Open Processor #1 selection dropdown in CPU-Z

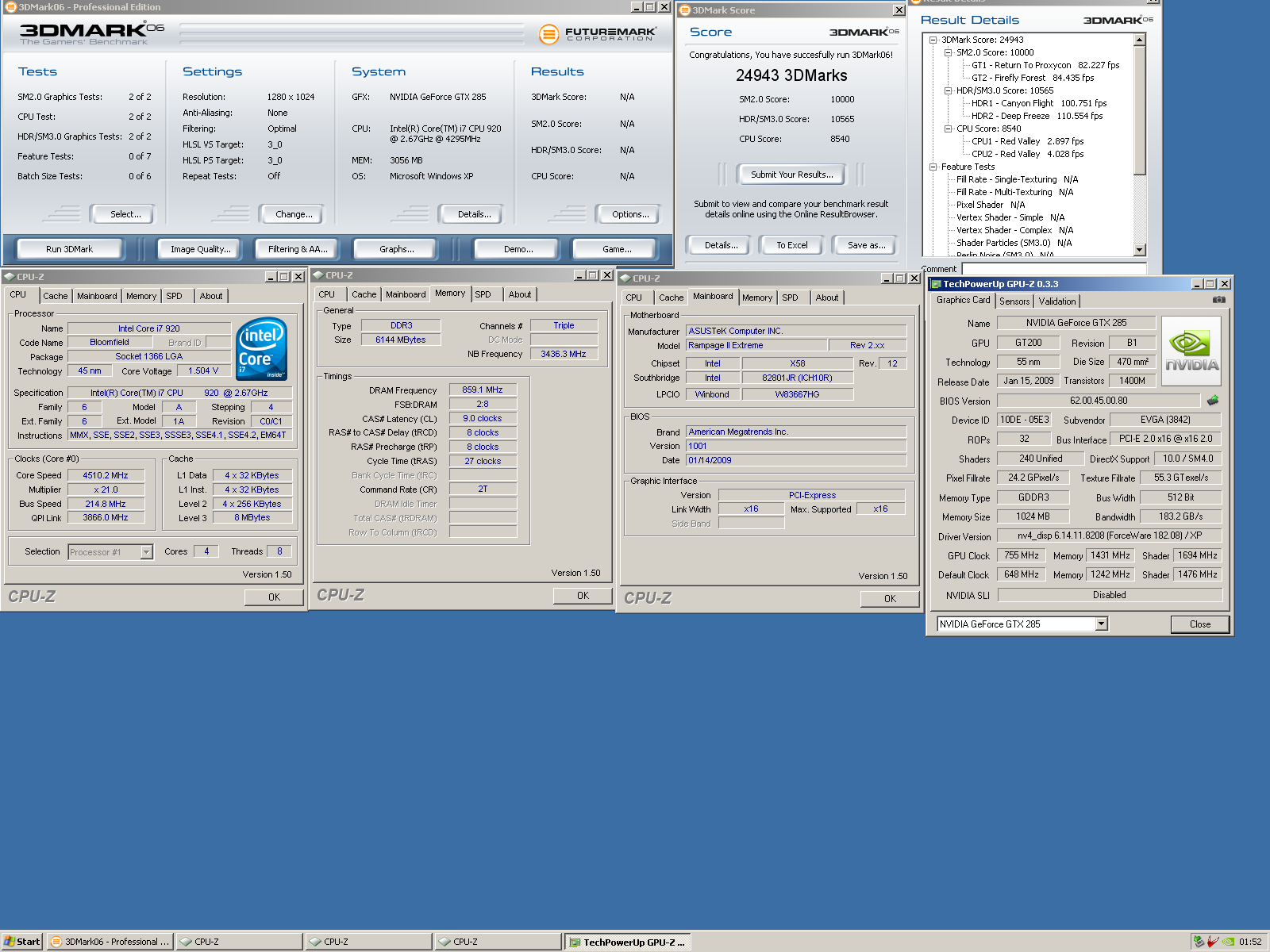coord(146,552)
